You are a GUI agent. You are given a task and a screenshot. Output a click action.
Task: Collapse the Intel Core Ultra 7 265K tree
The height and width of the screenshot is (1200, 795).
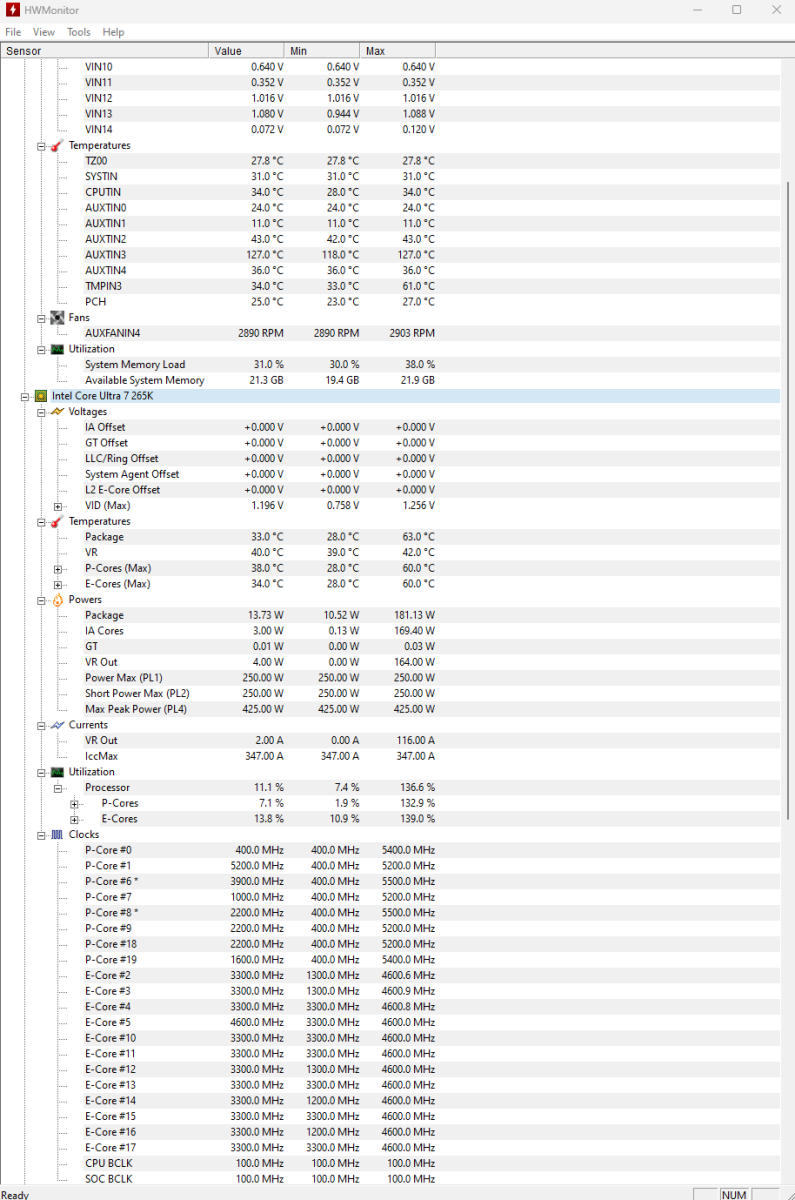(x=25, y=397)
